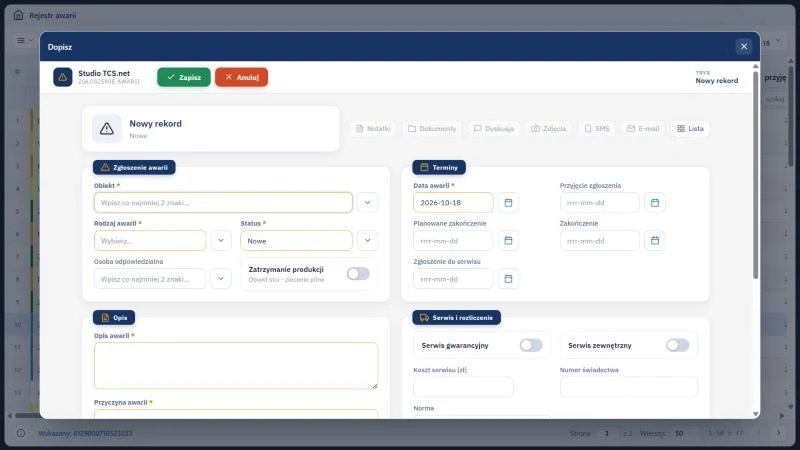Screen dimensions: 800x450
Task: Click the dialog vertical scrollbar thumb
Action: pyautogui.click(x=756, y=175)
